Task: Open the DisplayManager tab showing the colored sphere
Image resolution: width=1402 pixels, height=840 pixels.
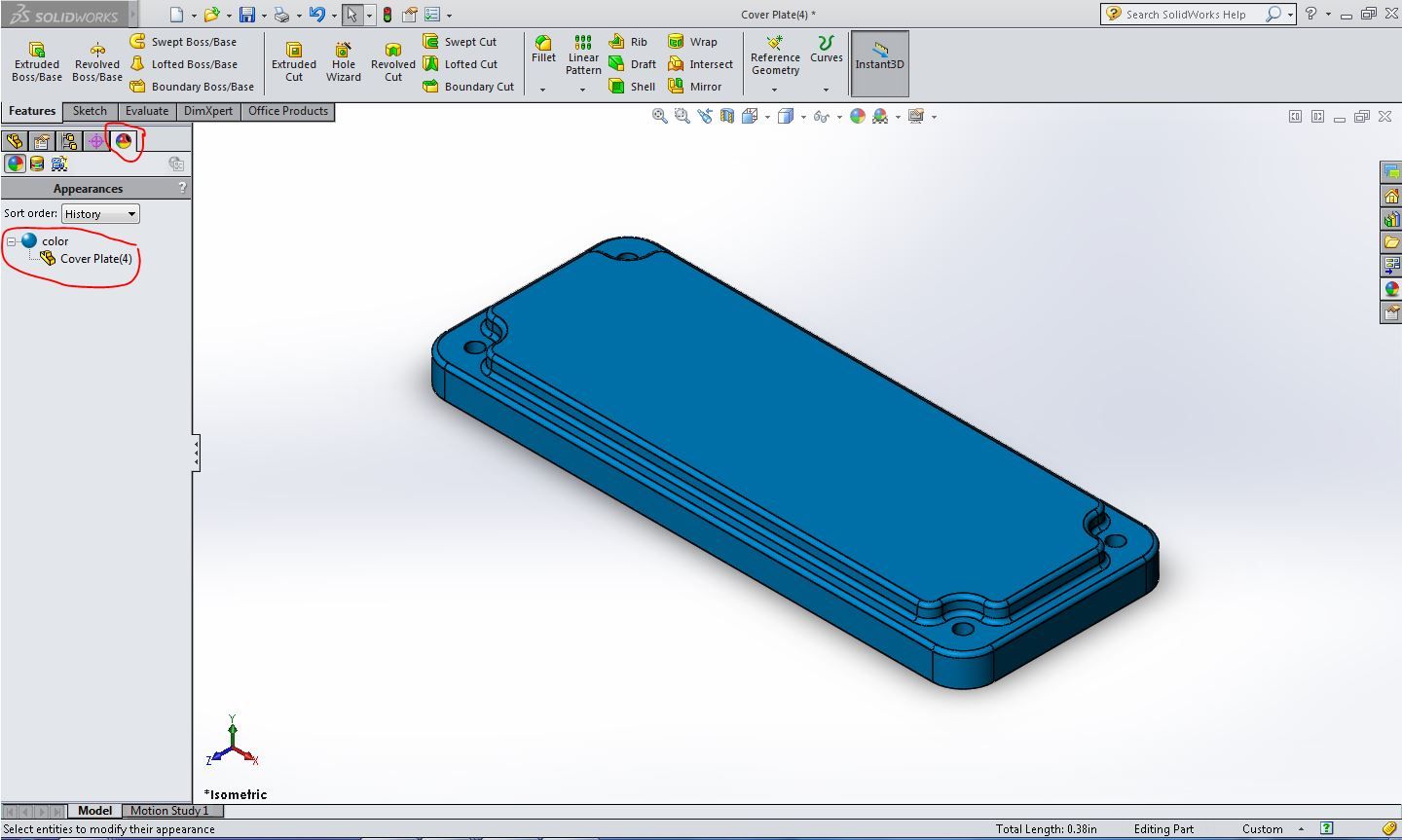Action: pyautogui.click(x=125, y=141)
